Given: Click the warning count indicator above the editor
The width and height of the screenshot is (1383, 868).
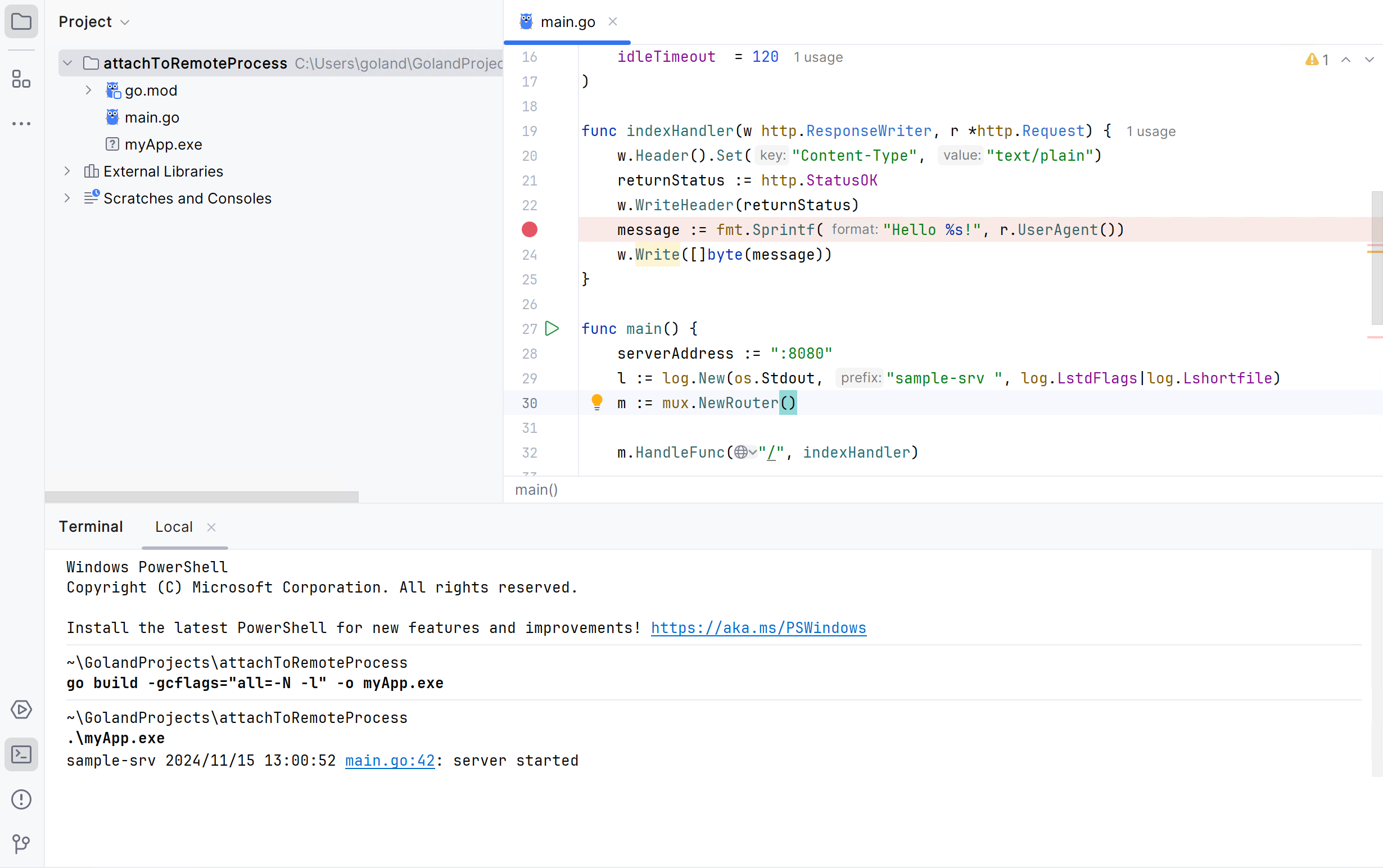Looking at the screenshot, I should 1317,59.
